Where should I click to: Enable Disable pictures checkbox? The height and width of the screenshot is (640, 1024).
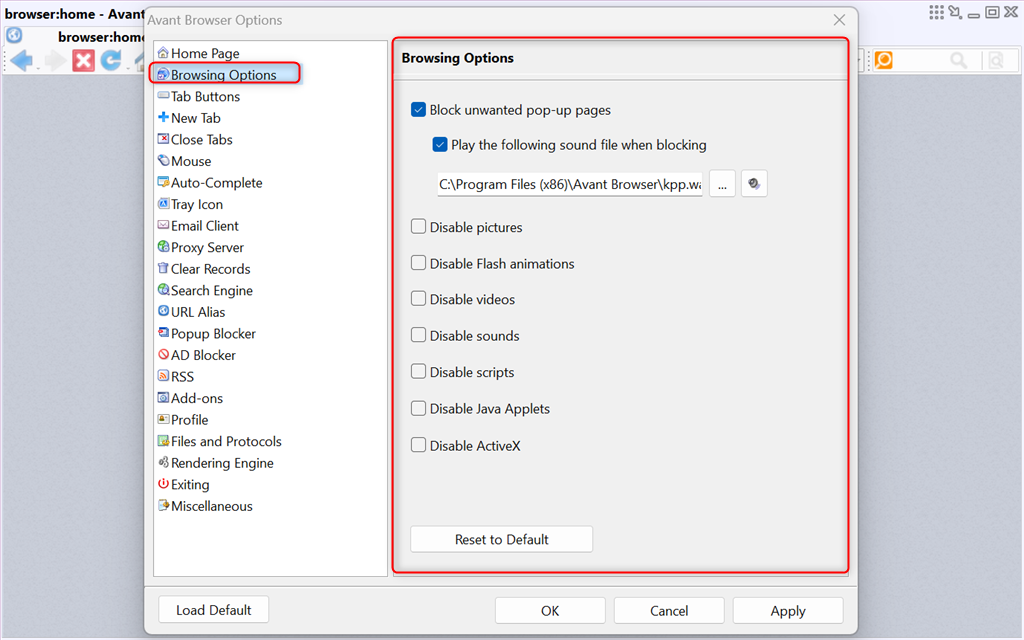(419, 227)
